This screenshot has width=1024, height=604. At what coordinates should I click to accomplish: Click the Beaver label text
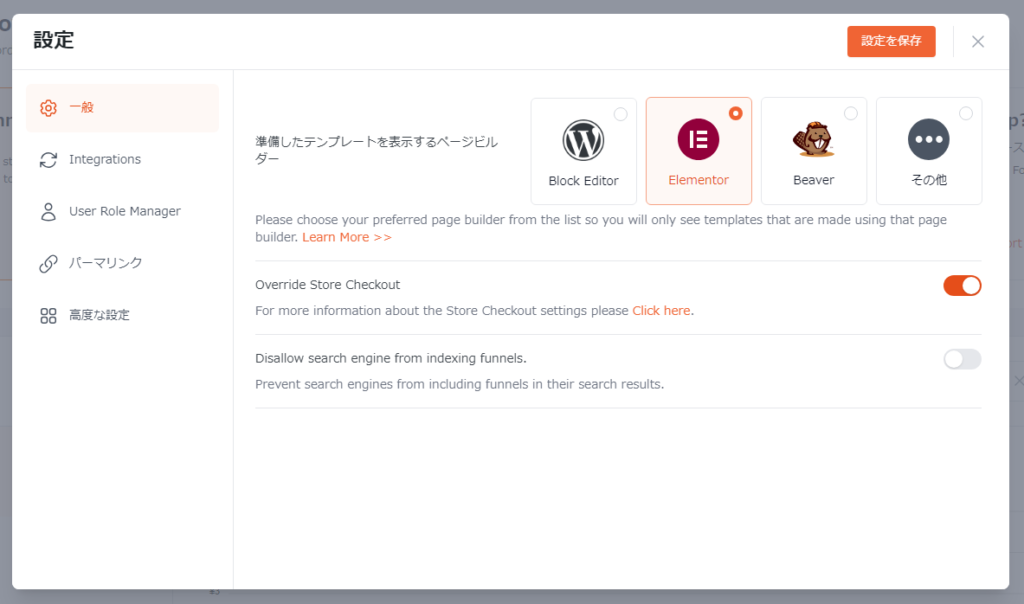(813, 180)
